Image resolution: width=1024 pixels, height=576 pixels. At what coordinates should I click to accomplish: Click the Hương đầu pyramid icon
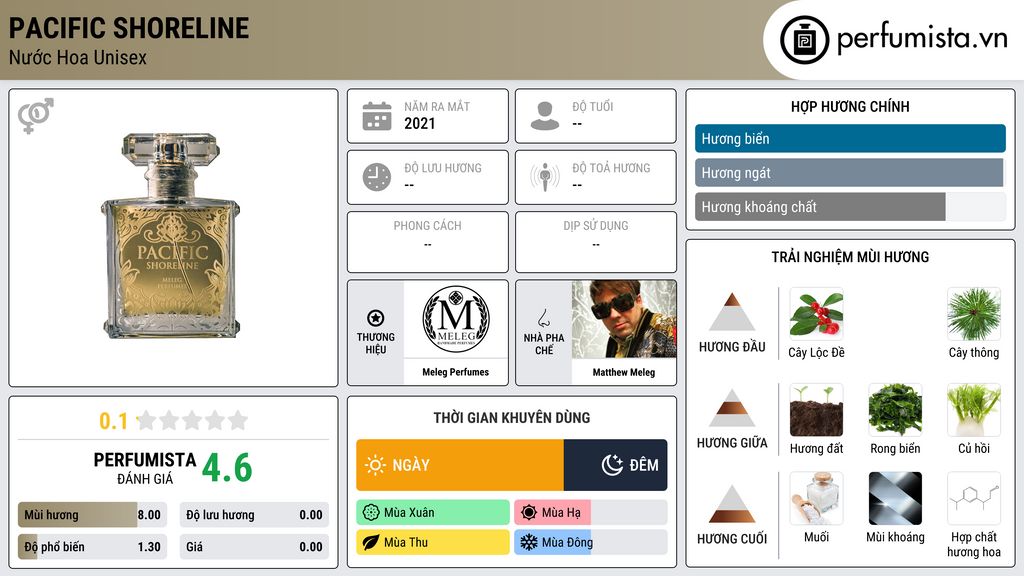pos(732,312)
